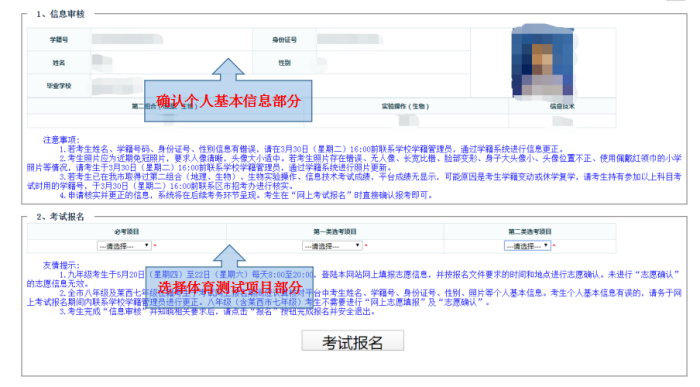The height and width of the screenshot is (387, 700).
Task: Open the 第二类选考项目 dropdown
Action: [527, 246]
